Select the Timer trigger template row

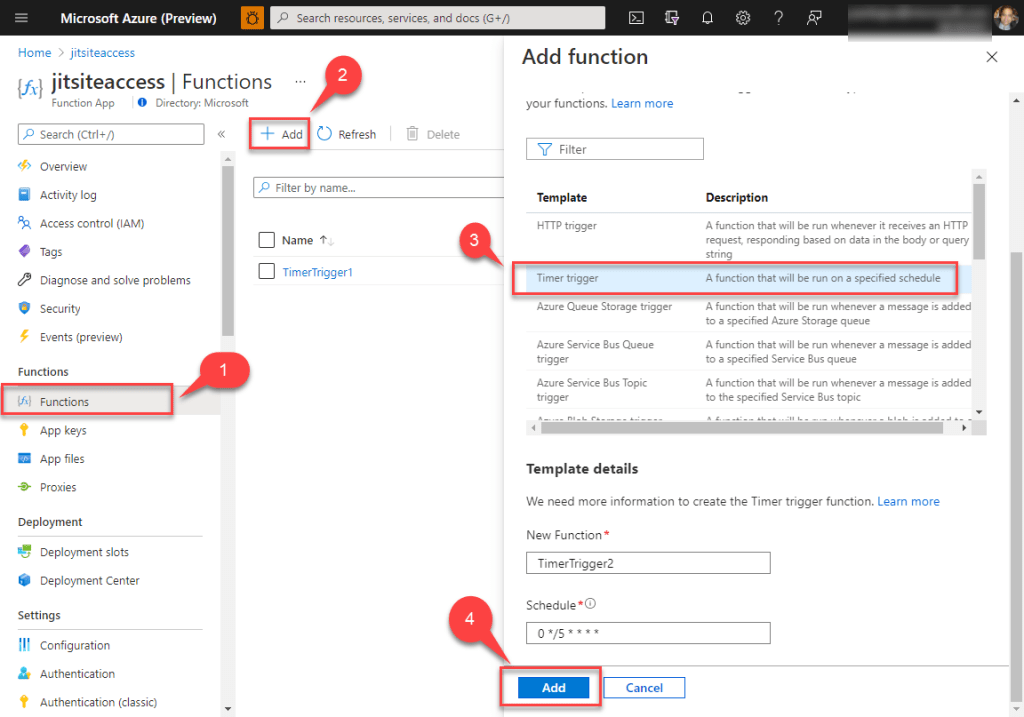point(735,278)
